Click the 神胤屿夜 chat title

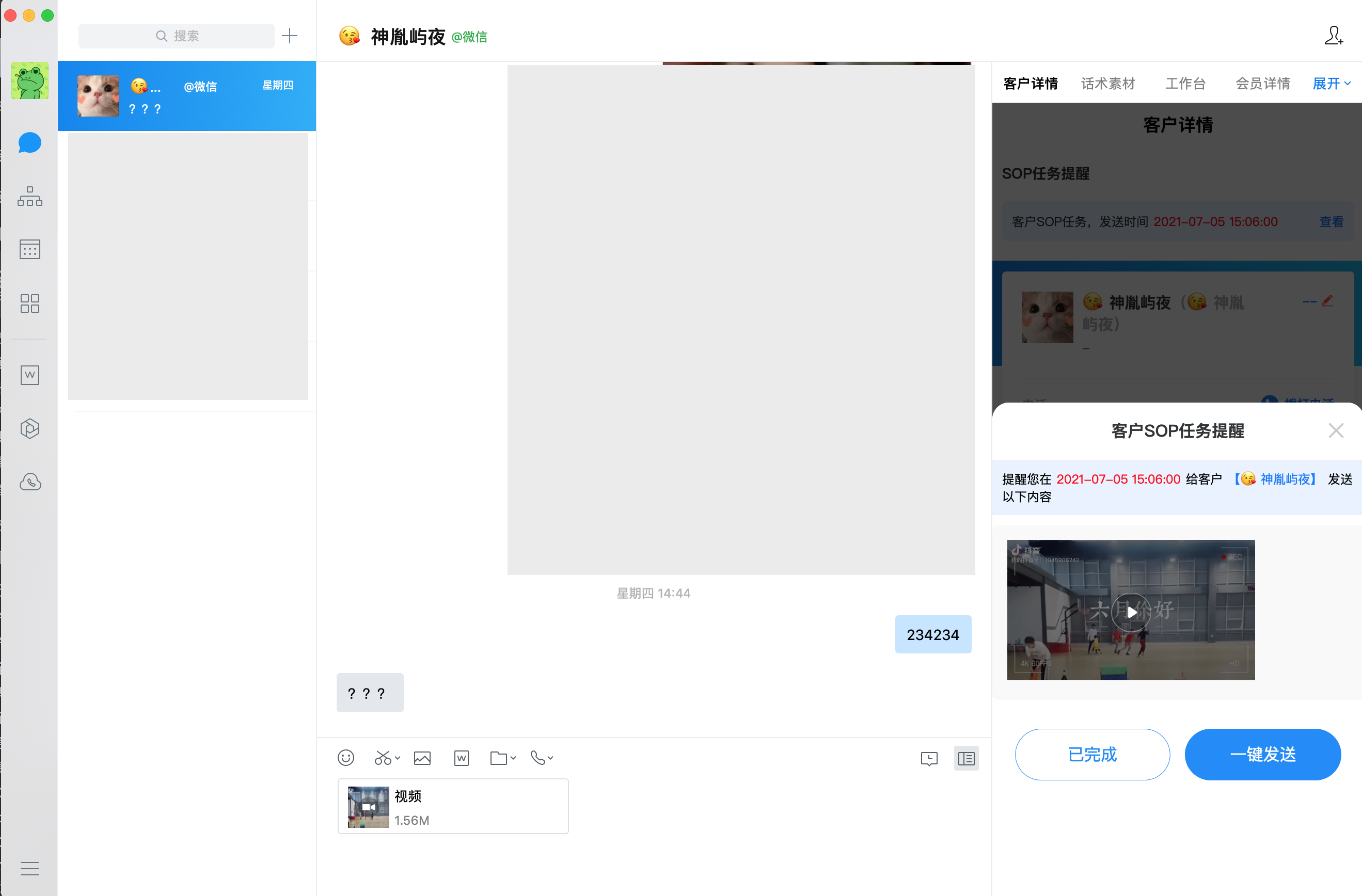407,36
